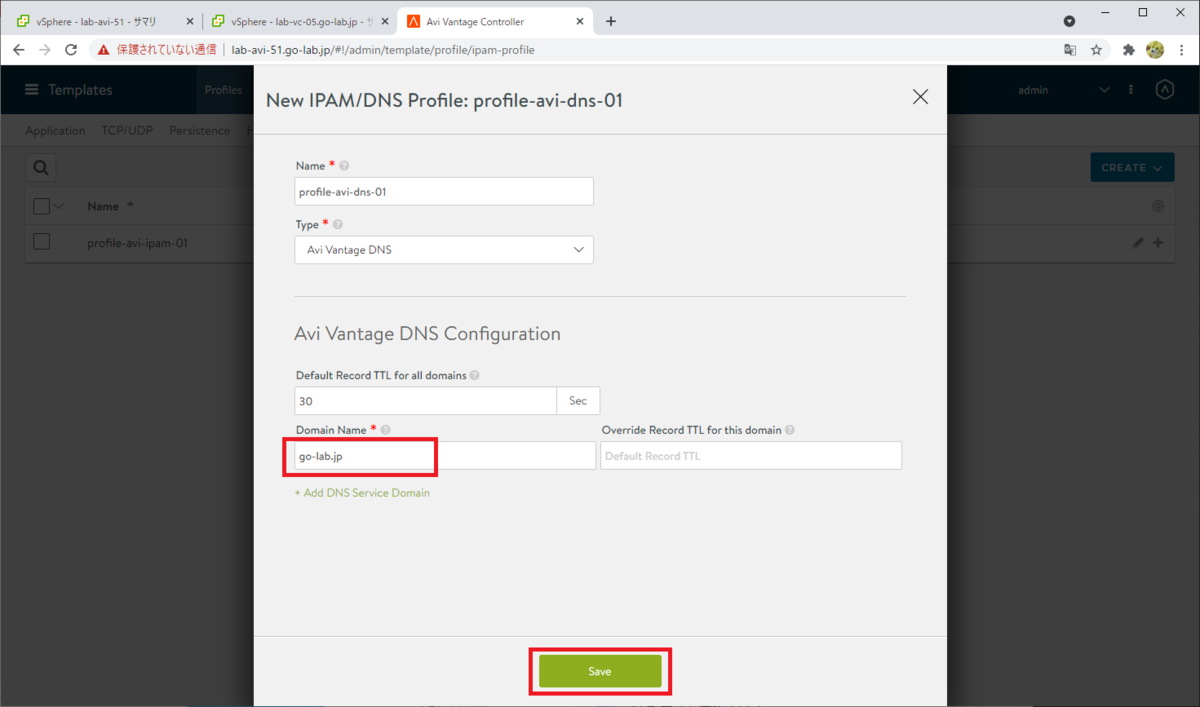
Task: Sort table by Name column header
Action: [103, 206]
